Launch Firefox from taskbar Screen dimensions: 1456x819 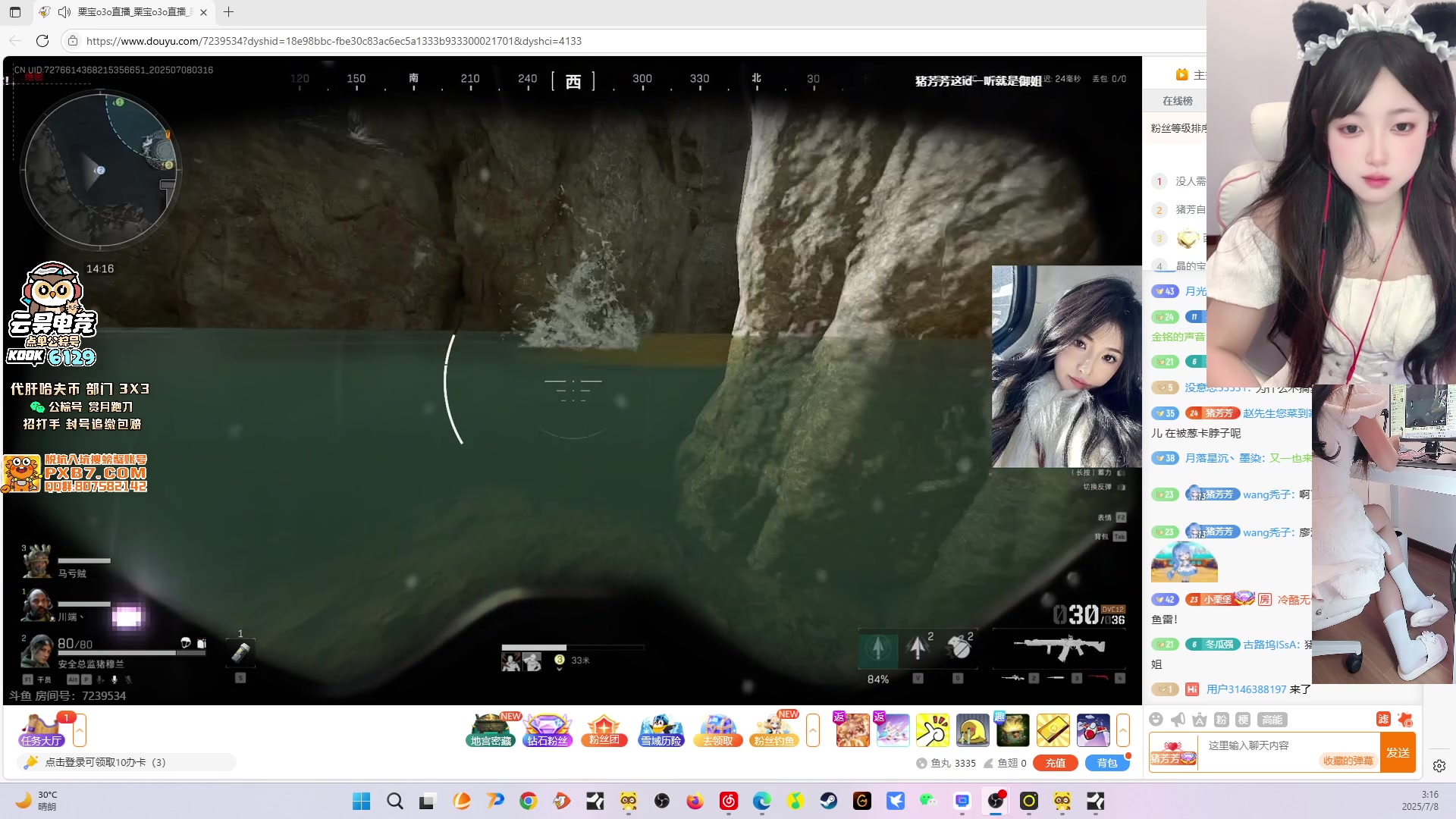(x=695, y=801)
